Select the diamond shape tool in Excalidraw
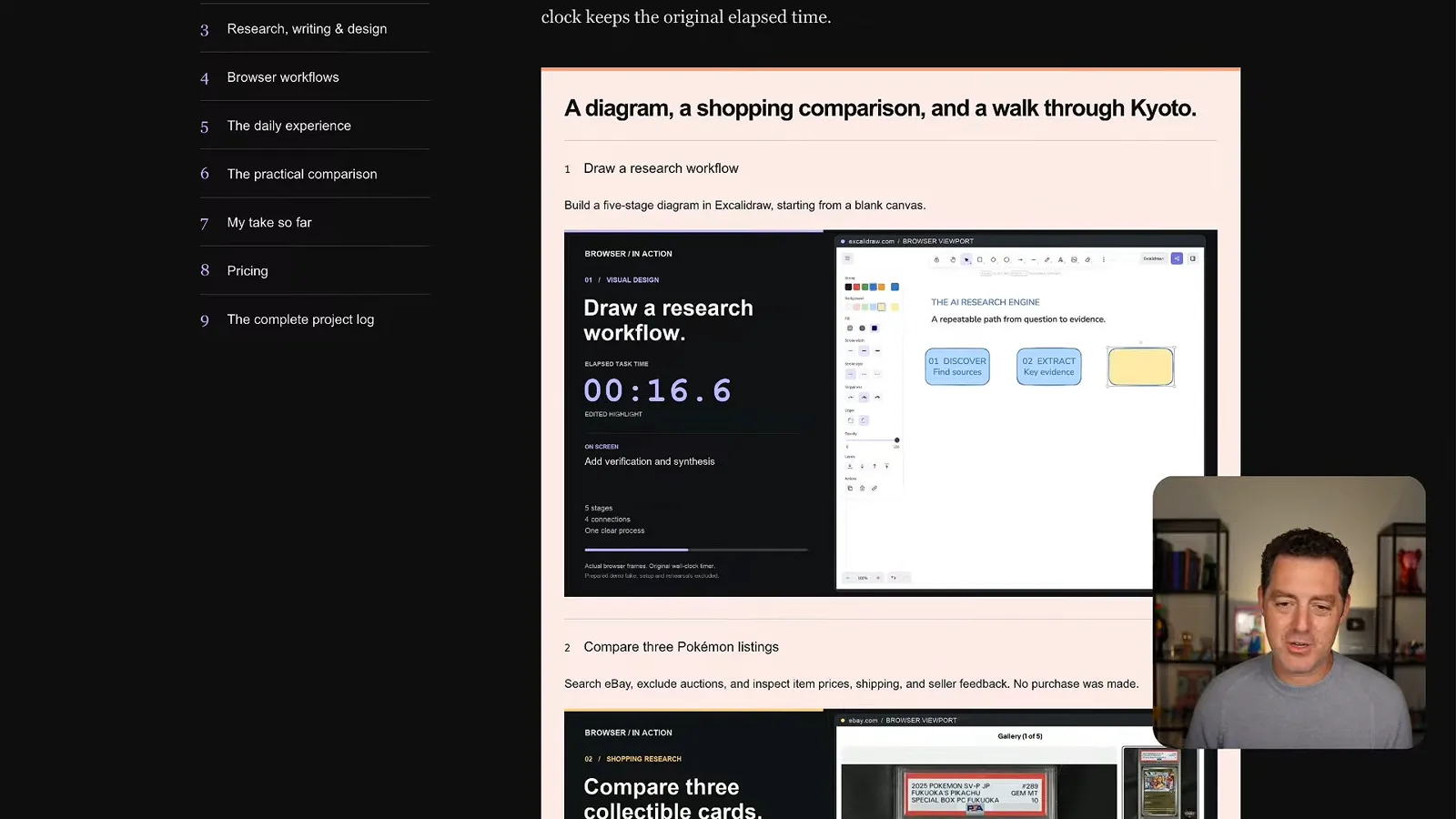 993,259
